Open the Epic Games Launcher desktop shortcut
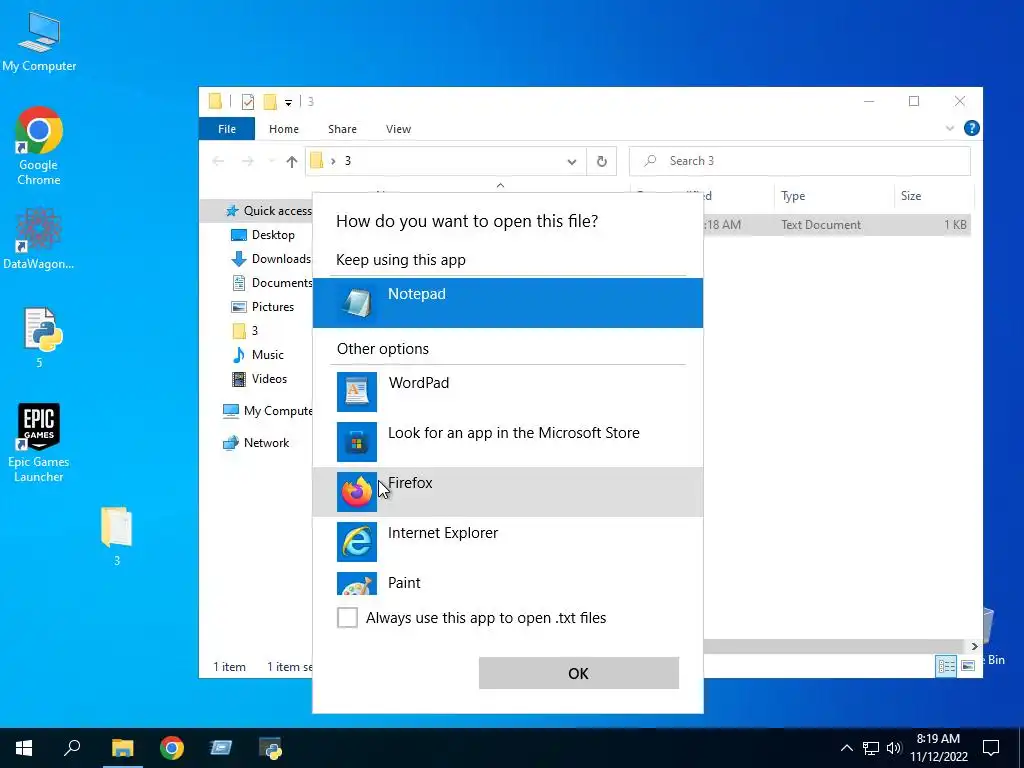The image size is (1024, 768). pyautogui.click(x=39, y=443)
